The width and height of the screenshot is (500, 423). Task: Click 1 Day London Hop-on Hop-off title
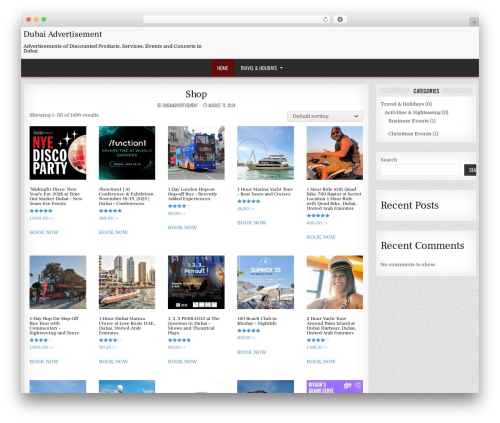point(193,194)
